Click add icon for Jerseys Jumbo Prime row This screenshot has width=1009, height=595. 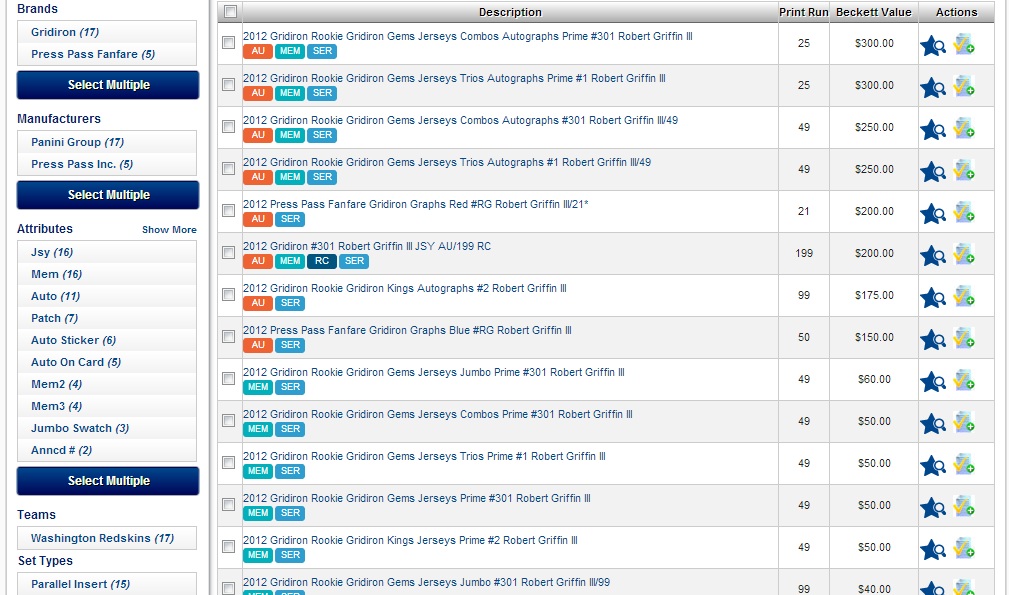tap(963, 380)
